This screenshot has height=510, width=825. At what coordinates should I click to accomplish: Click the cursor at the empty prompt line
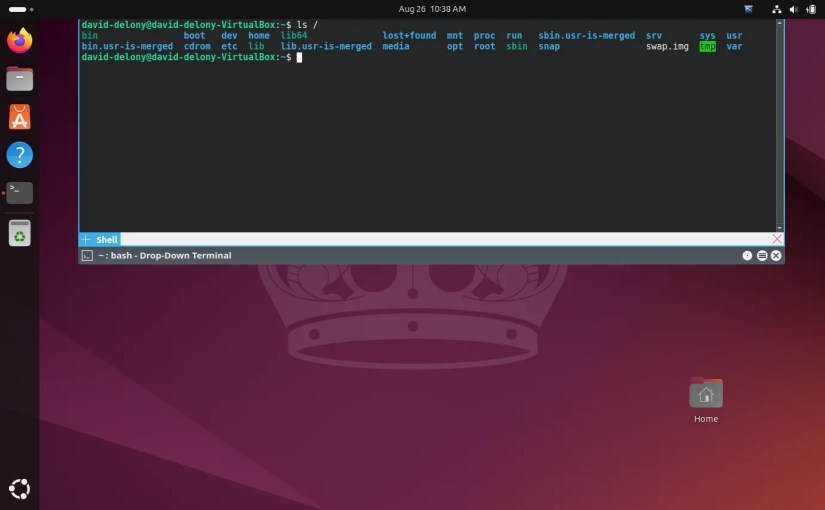299,57
